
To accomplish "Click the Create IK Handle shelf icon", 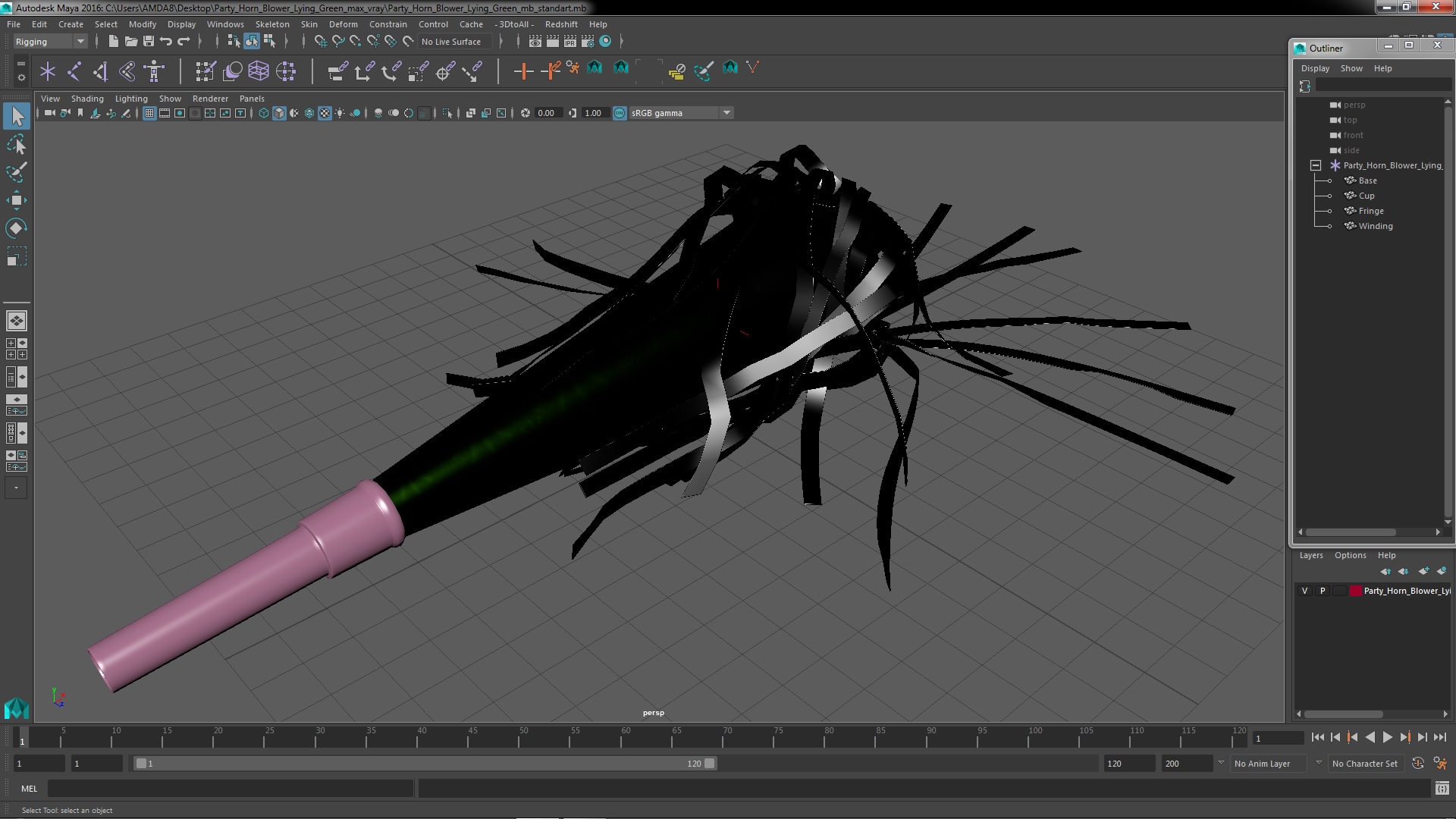I will tap(101, 71).
